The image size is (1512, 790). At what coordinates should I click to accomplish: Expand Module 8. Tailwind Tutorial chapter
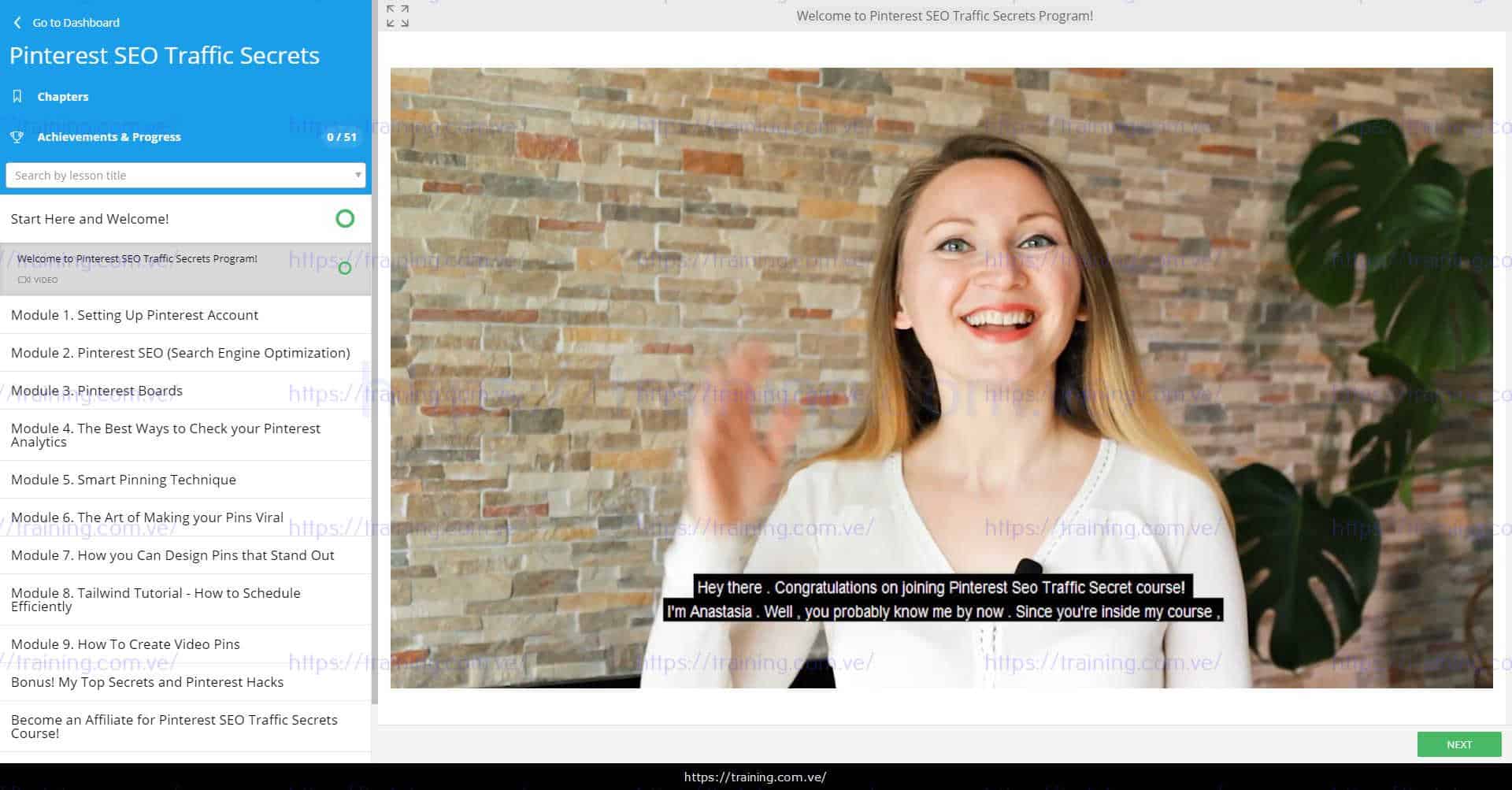(185, 599)
